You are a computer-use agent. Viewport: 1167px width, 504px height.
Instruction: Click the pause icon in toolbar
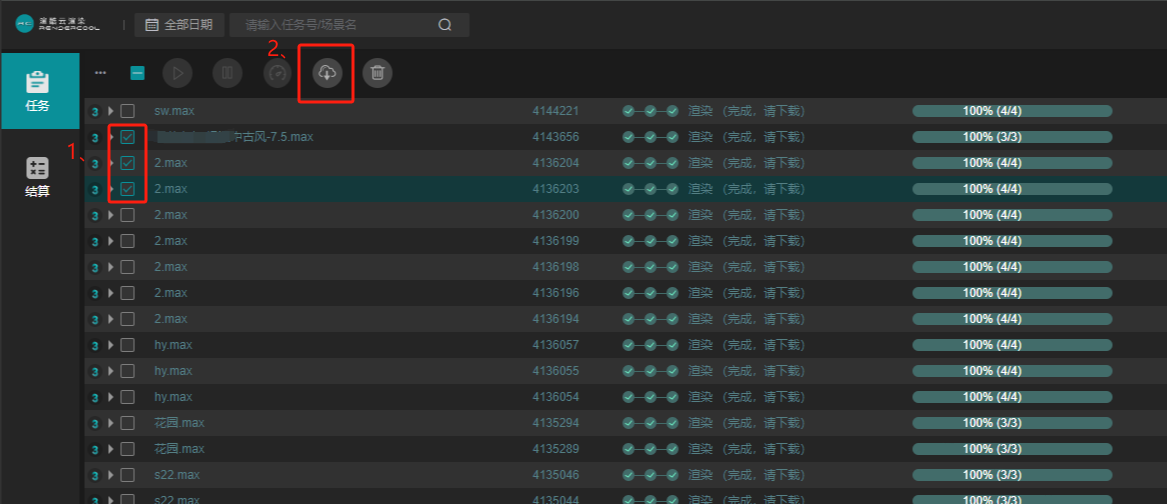tap(227, 73)
